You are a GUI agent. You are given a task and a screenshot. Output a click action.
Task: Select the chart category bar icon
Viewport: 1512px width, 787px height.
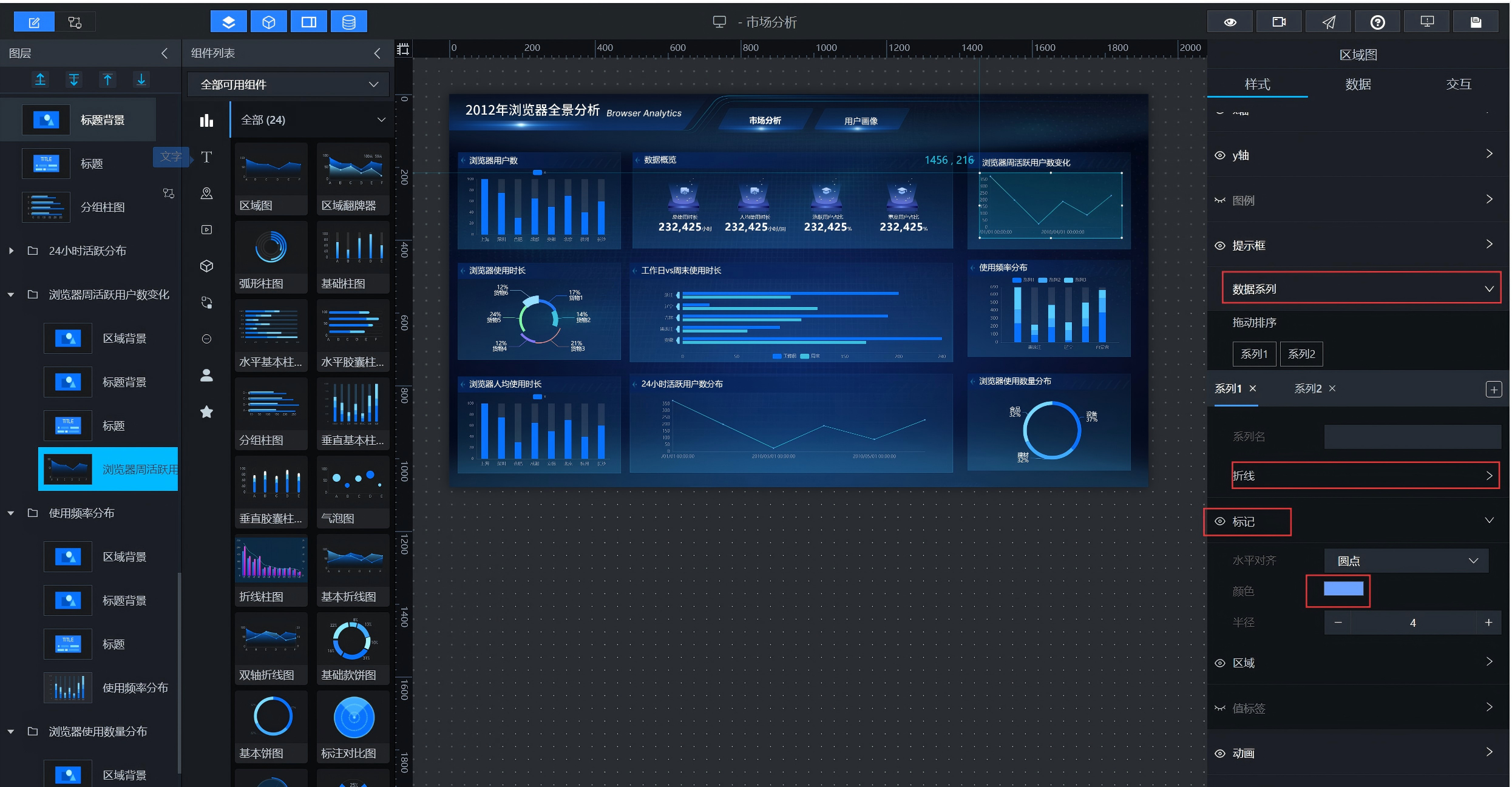206,120
